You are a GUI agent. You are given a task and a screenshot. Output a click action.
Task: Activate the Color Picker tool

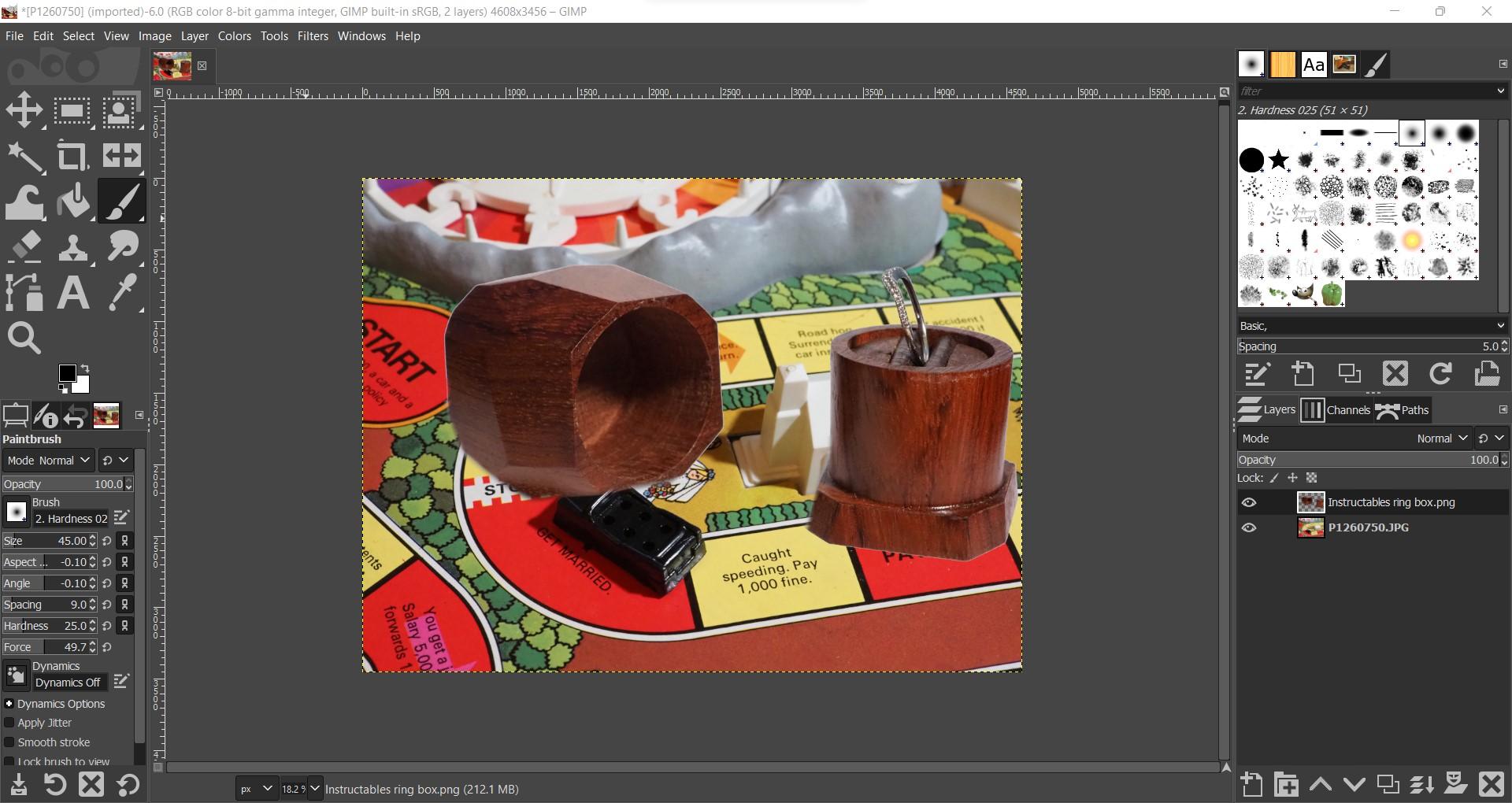[x=122, y=292]
